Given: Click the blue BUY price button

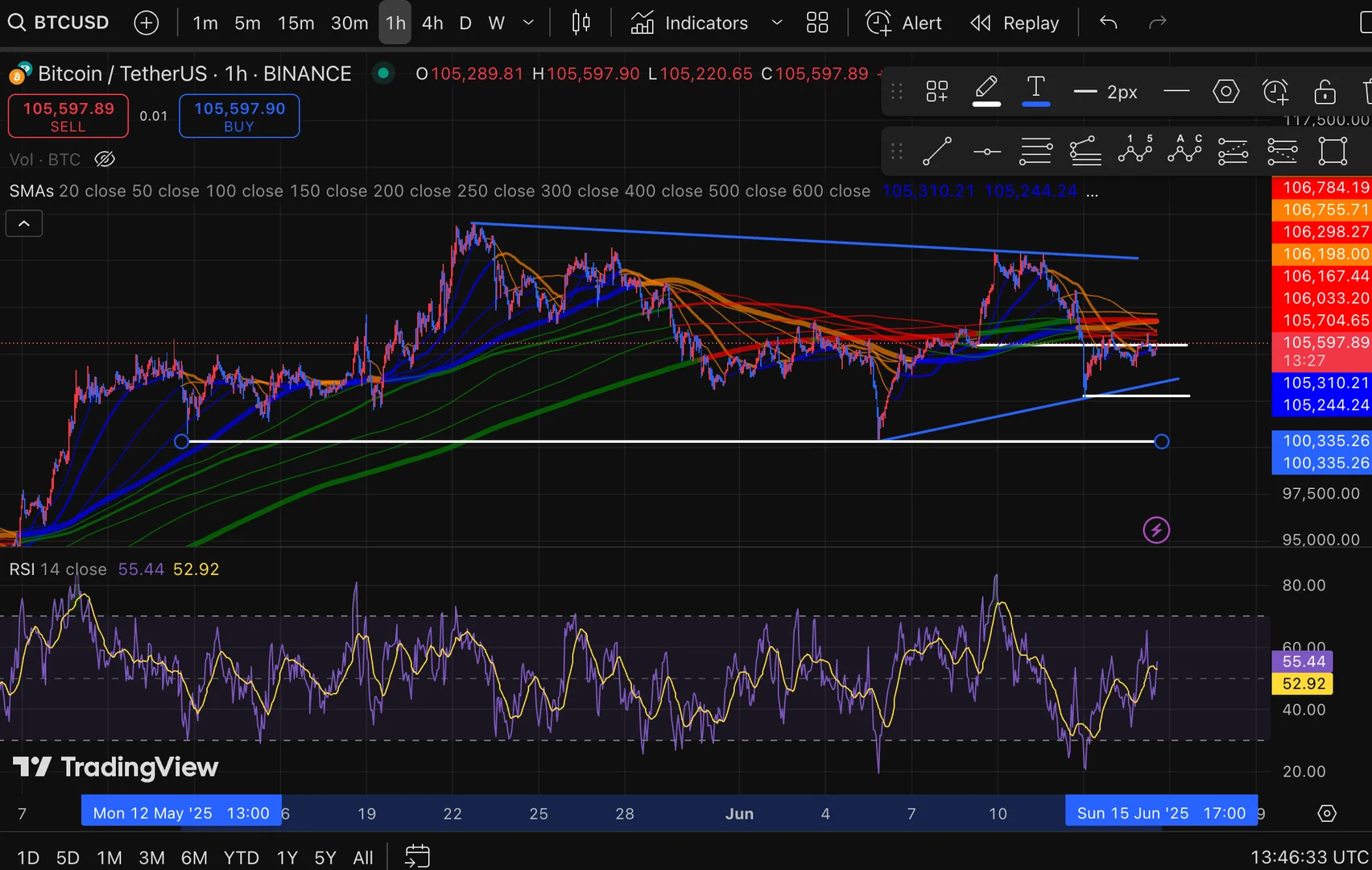Looking at the screenshot, I should [239, 116].
